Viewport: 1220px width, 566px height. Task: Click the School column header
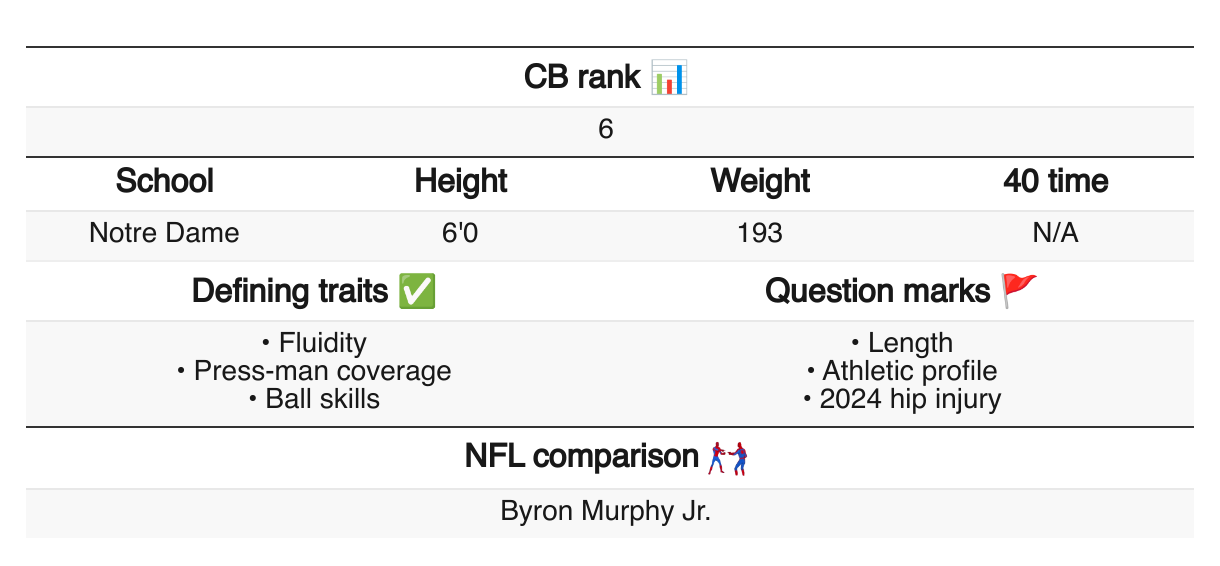coord(165,181)
